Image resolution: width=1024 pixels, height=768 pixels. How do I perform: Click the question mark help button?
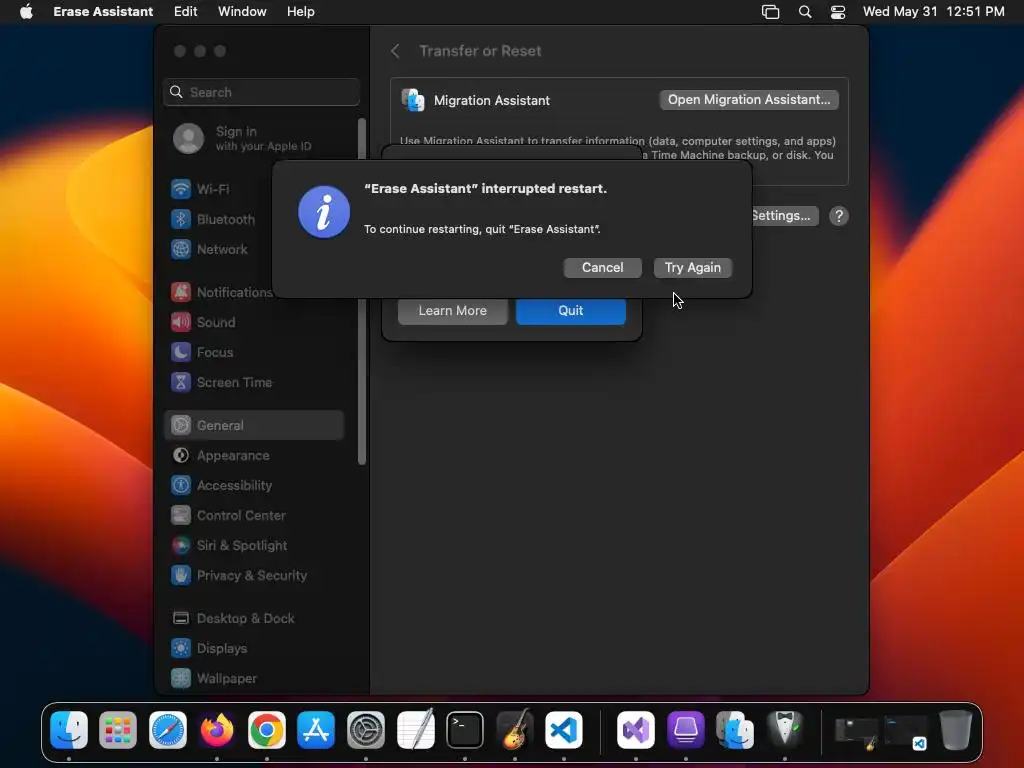click(839, 216)
